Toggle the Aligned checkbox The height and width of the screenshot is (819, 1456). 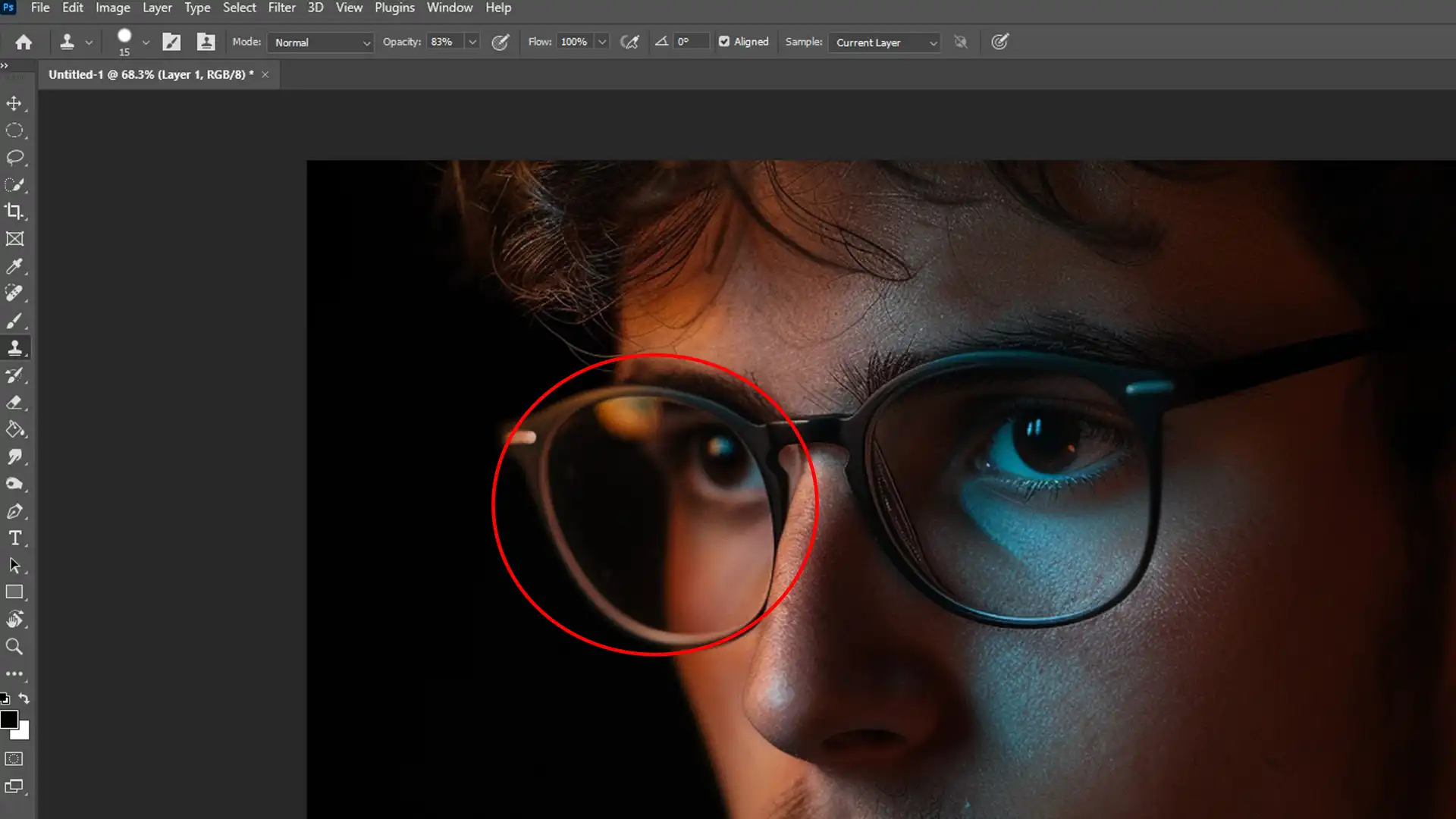724,41
